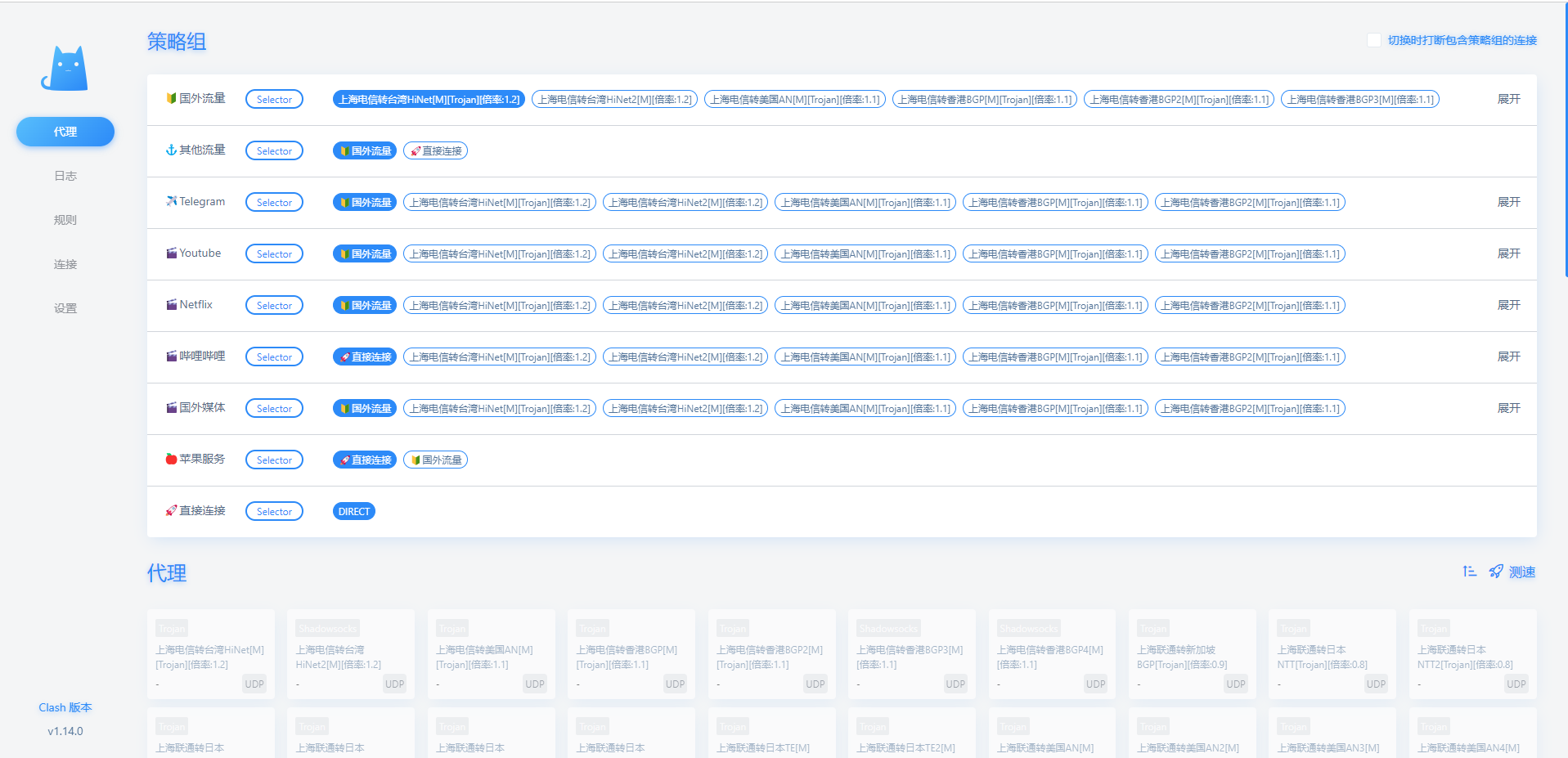Click the v1.14.0 version text
Screen dimensions: 1568x758
tap(65, 731)
